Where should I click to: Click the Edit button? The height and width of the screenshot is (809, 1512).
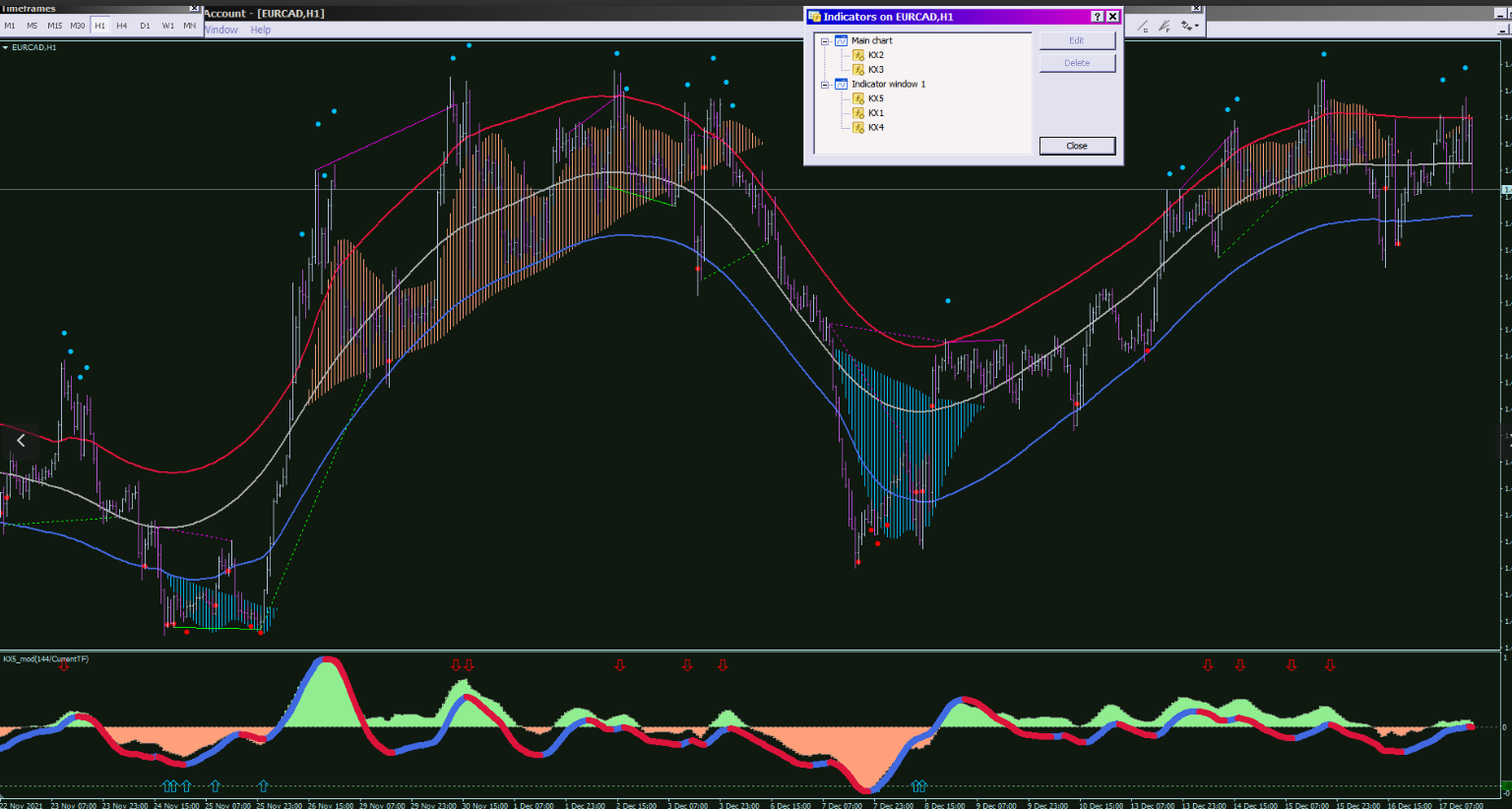pos(1077,40)
